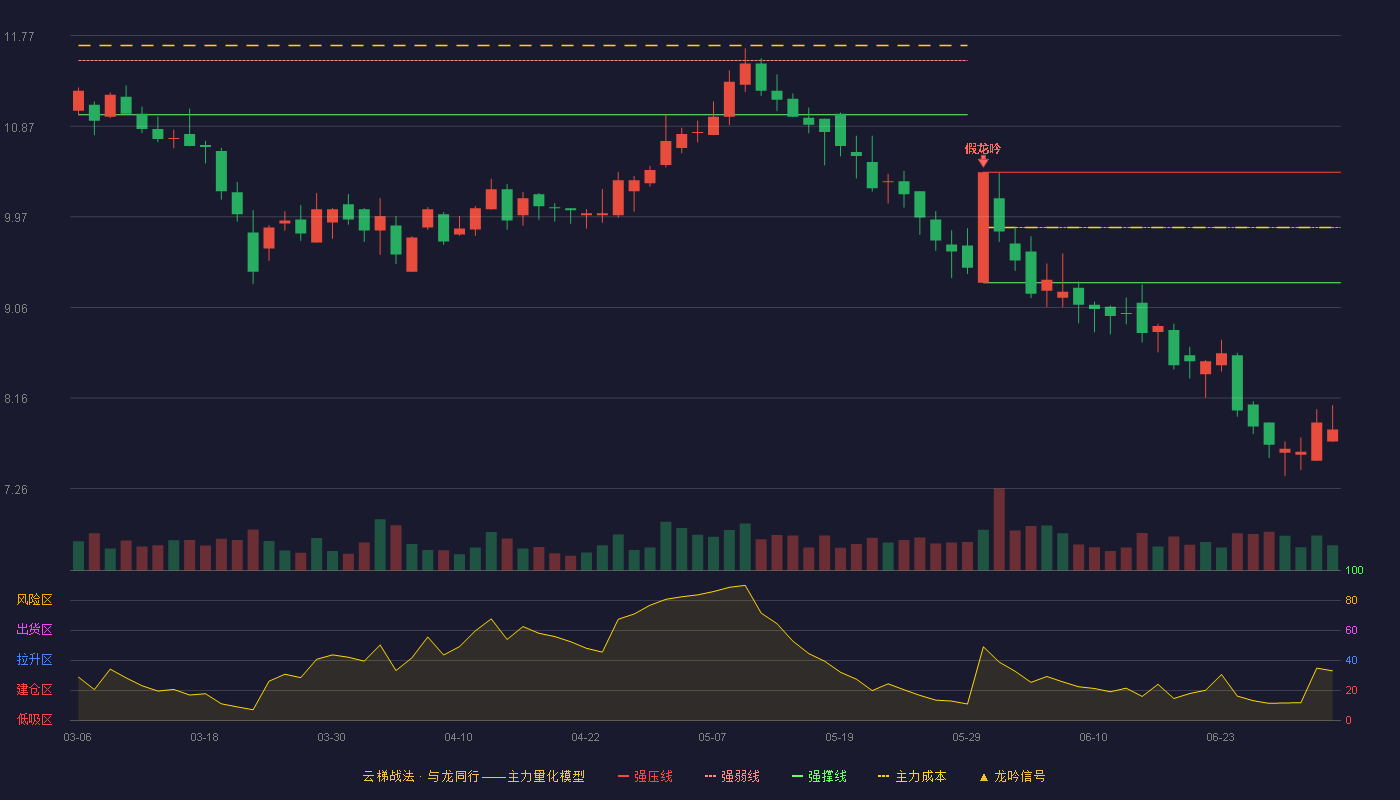The width and height of the screenshot is (1400, 800).
Task: Click the 05-19 date label
Action: point(839,737)
